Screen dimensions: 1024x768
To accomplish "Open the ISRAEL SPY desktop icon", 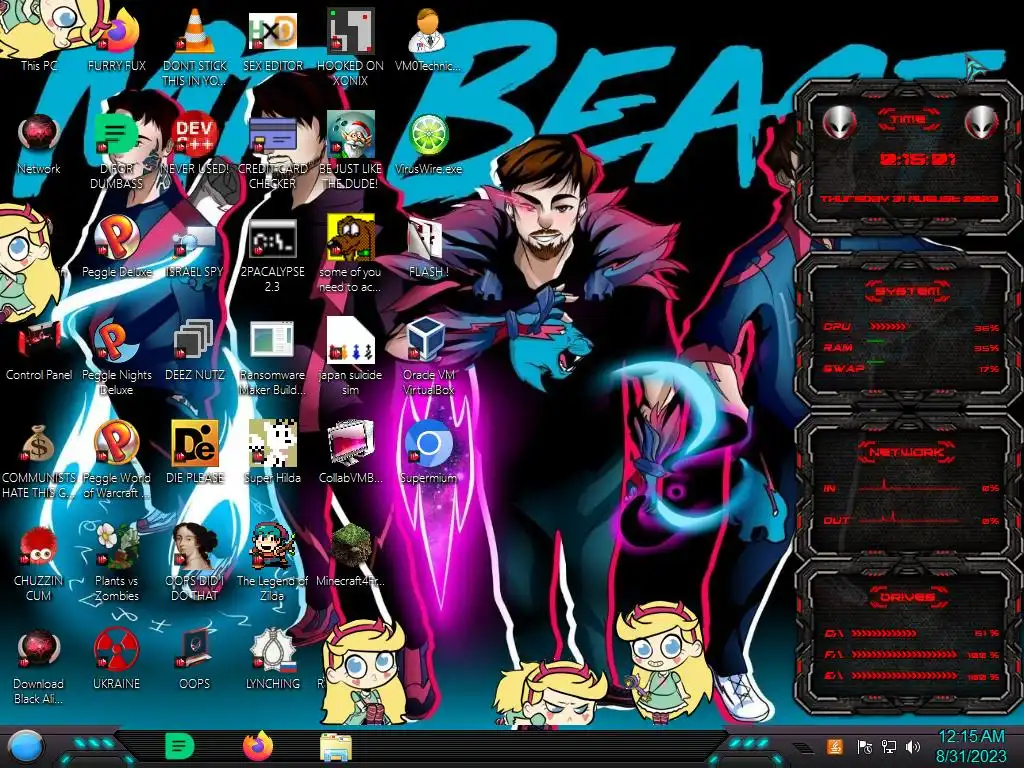I will [x=195, y=247].
